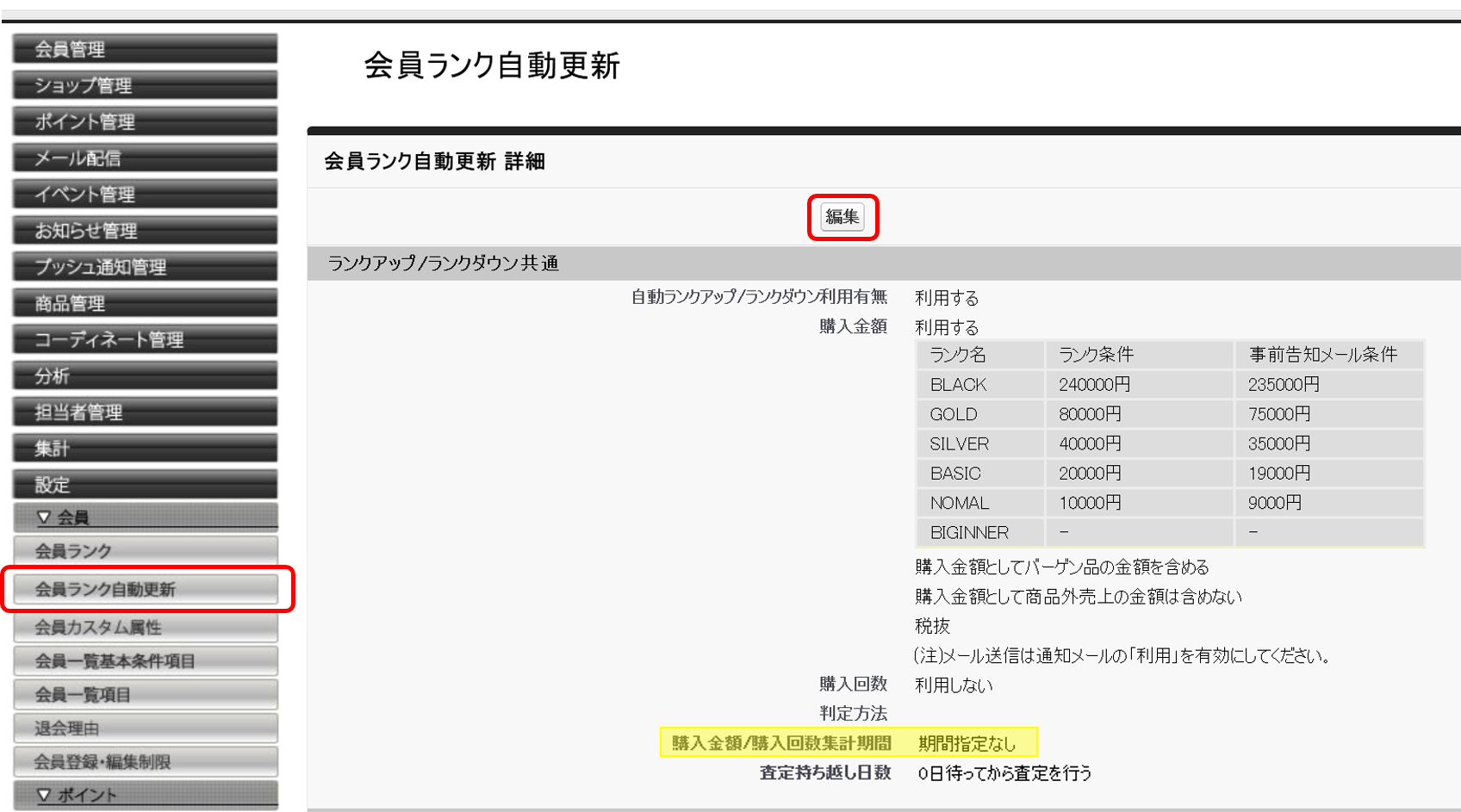Select 会員ランク自動更新 in the sidebar

coord(145,588)
